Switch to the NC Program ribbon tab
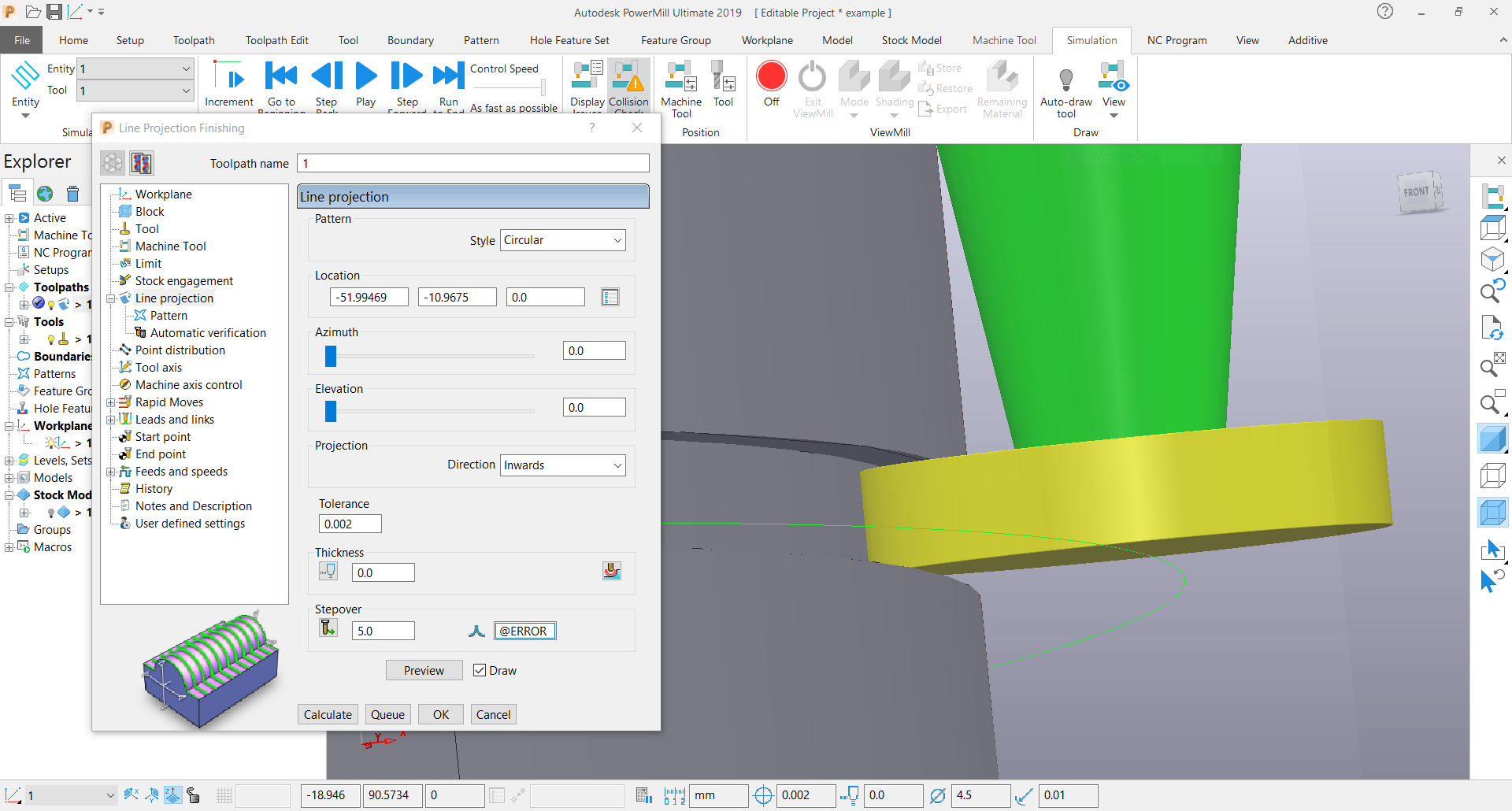 click(x=1177, y=40)
